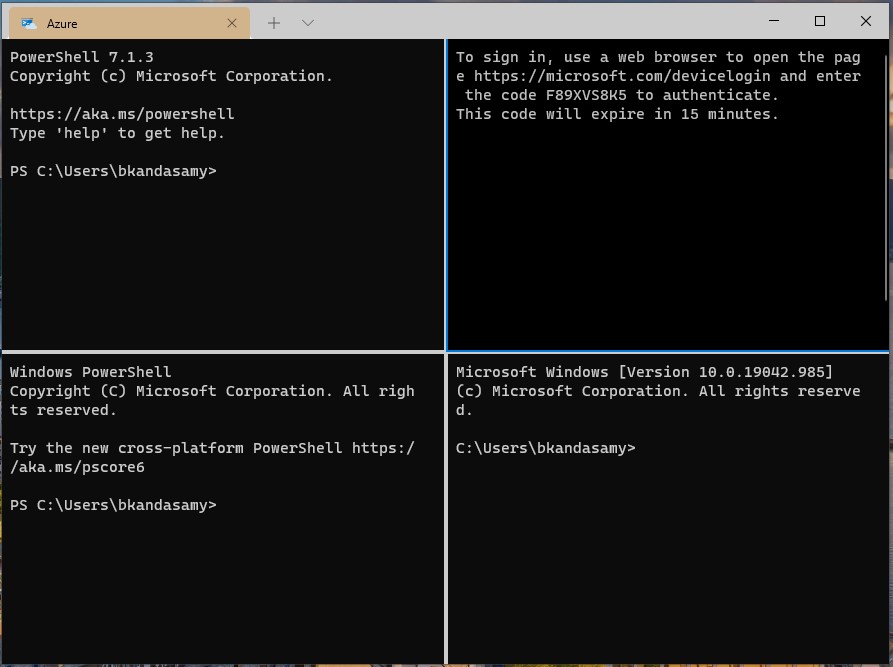The image size is (893, 667).
Task: Select the Azure tab
Action: coord(120,22)
